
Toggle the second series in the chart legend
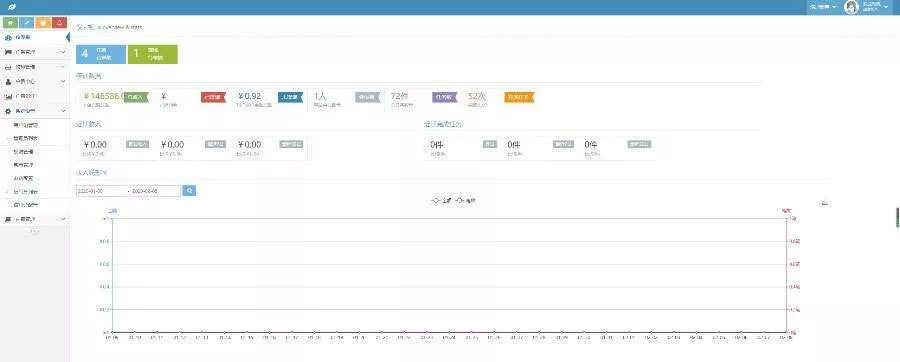click(465, 201)
